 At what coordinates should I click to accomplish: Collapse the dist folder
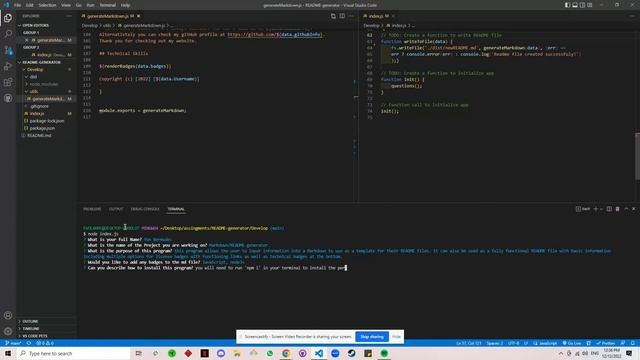[33, 77]
